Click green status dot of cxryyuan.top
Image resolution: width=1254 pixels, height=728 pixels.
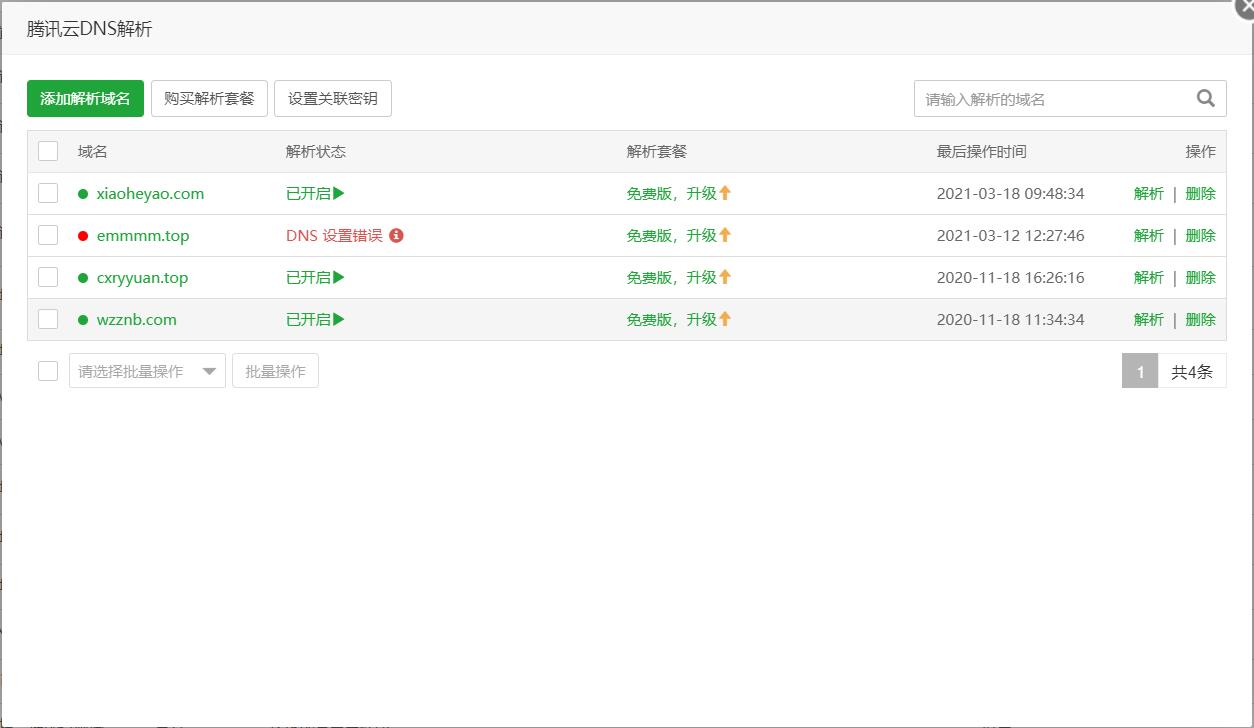point(83,278)
